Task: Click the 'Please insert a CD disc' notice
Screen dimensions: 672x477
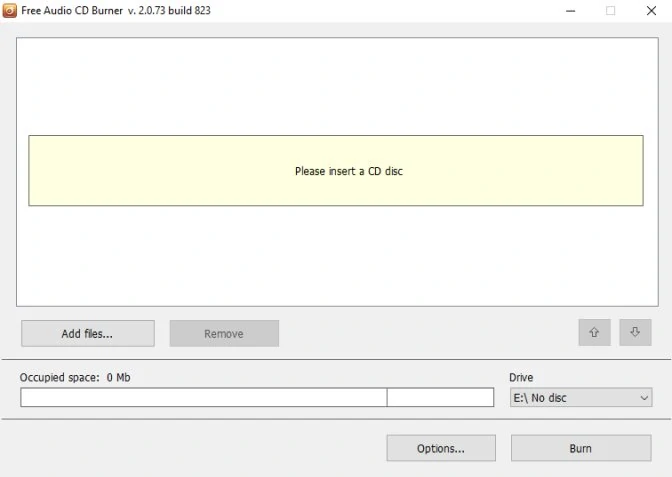Action: (x=336, y=171)
